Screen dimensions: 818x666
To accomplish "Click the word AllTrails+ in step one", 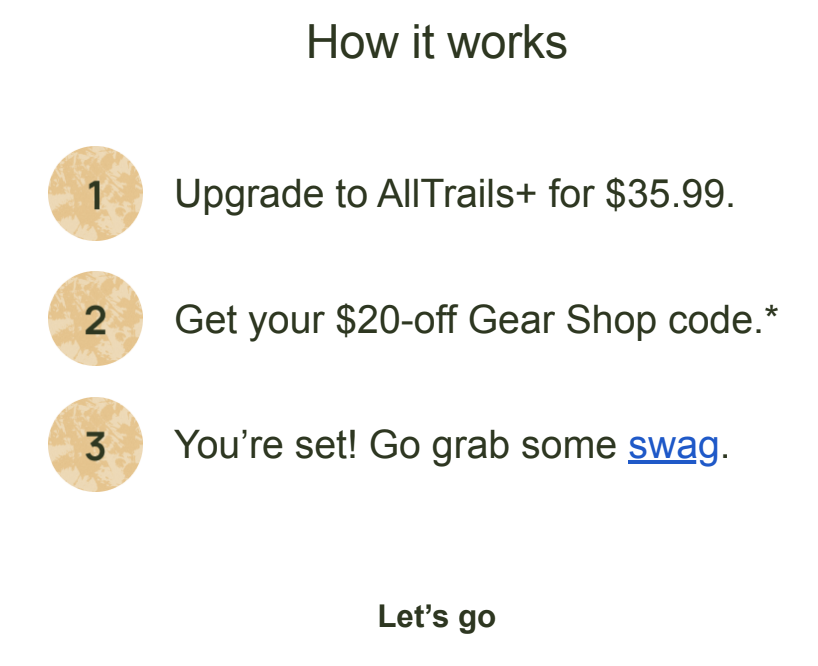I will (x=456, y=193).
